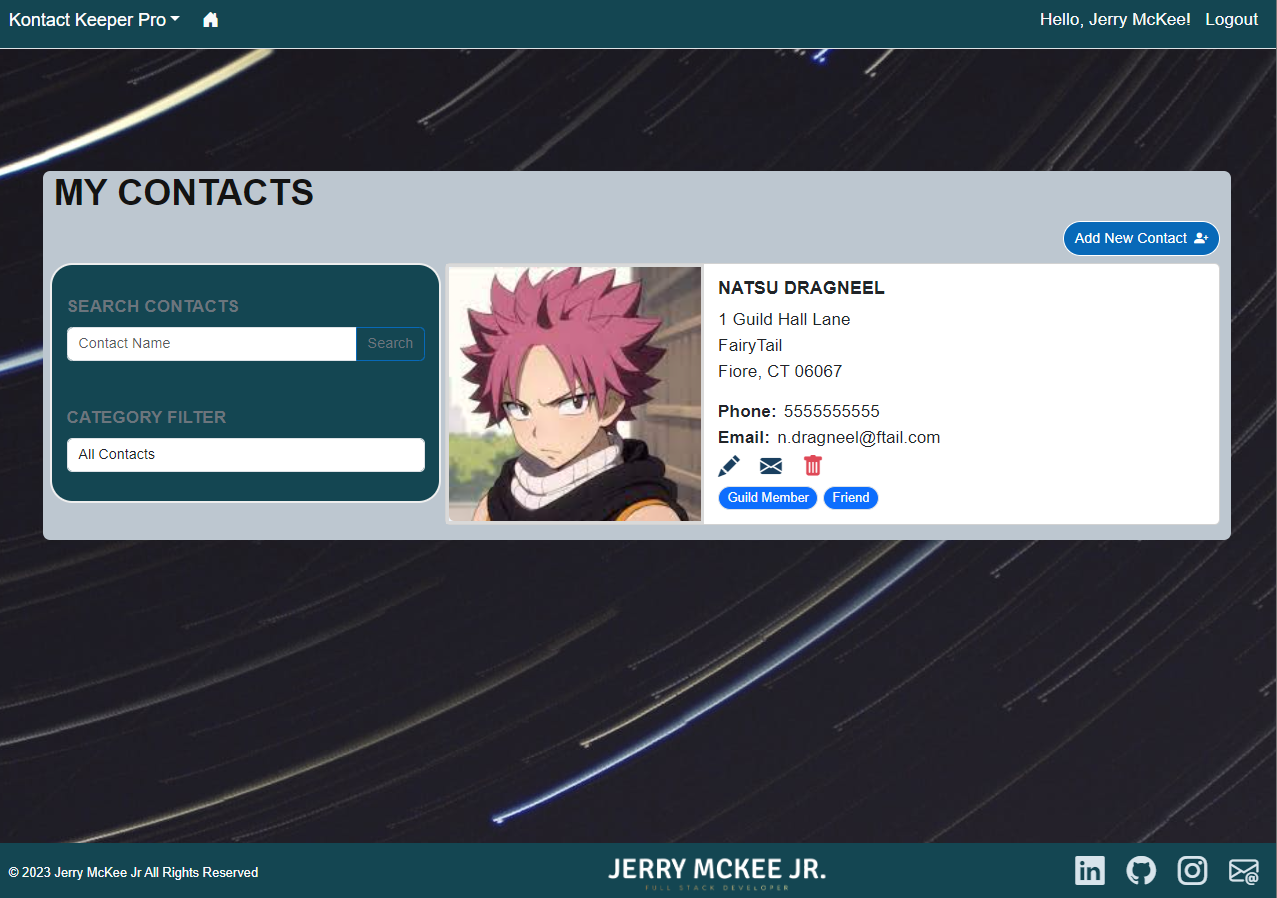Image resolution: width=1277 pixels, height=898 pixels.
Task: Click the Fiore, CT 06067 text
Action: [x=780, y=372]
